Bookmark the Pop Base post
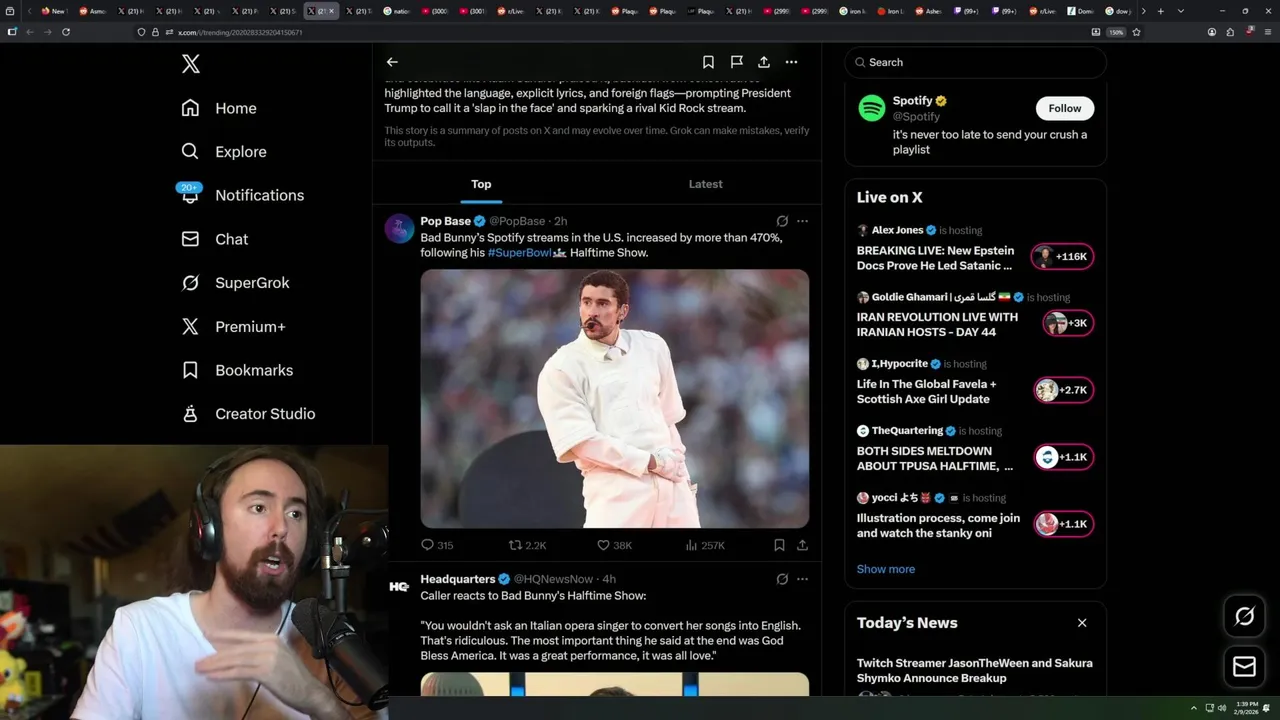Viewport: 1280px width, 720px height. pyautogui.click(x=779, y=545)
